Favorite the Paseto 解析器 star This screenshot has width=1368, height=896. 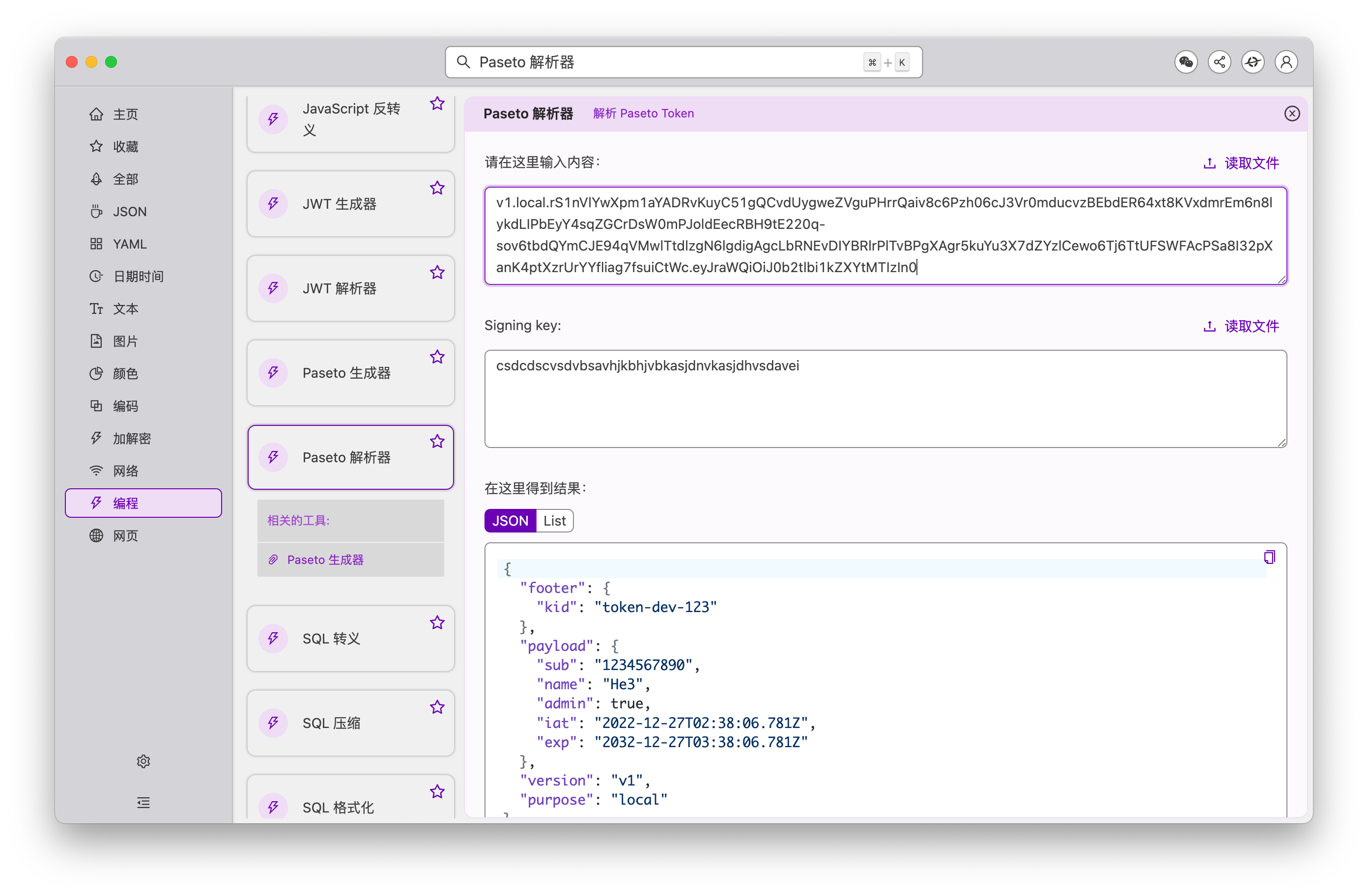pos(437,442)
